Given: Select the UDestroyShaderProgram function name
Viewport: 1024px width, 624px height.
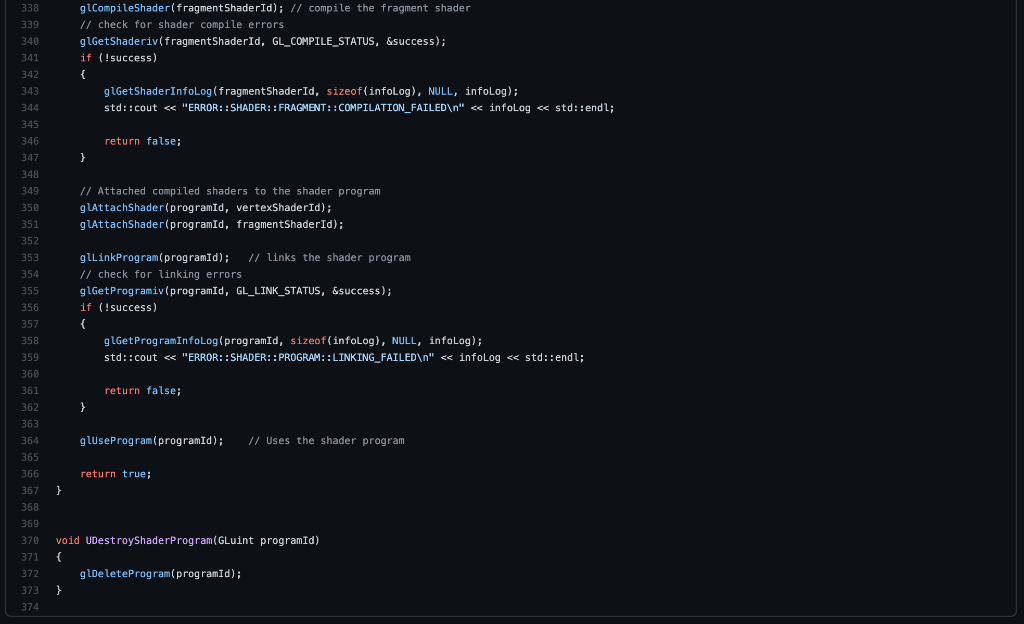Looking at the screenshot, I should coord(147,540).
